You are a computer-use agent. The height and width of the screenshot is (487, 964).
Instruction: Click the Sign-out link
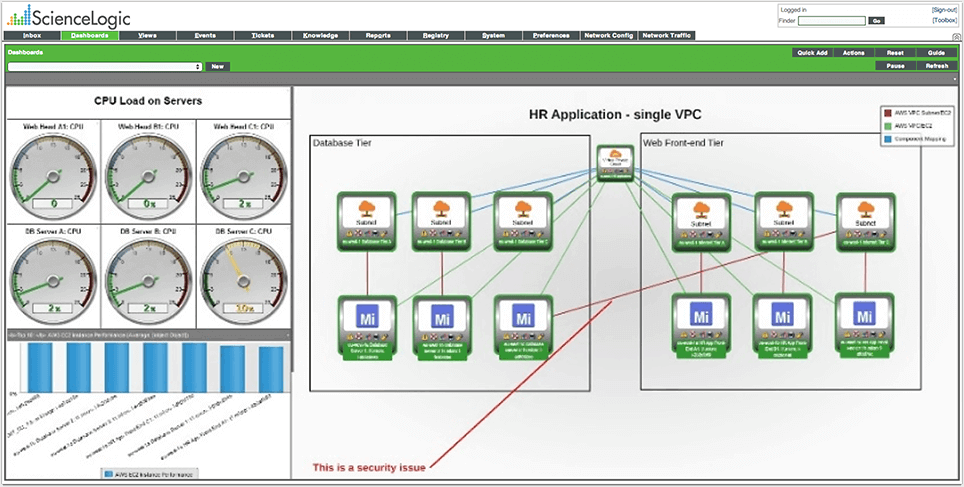point(944,10)
